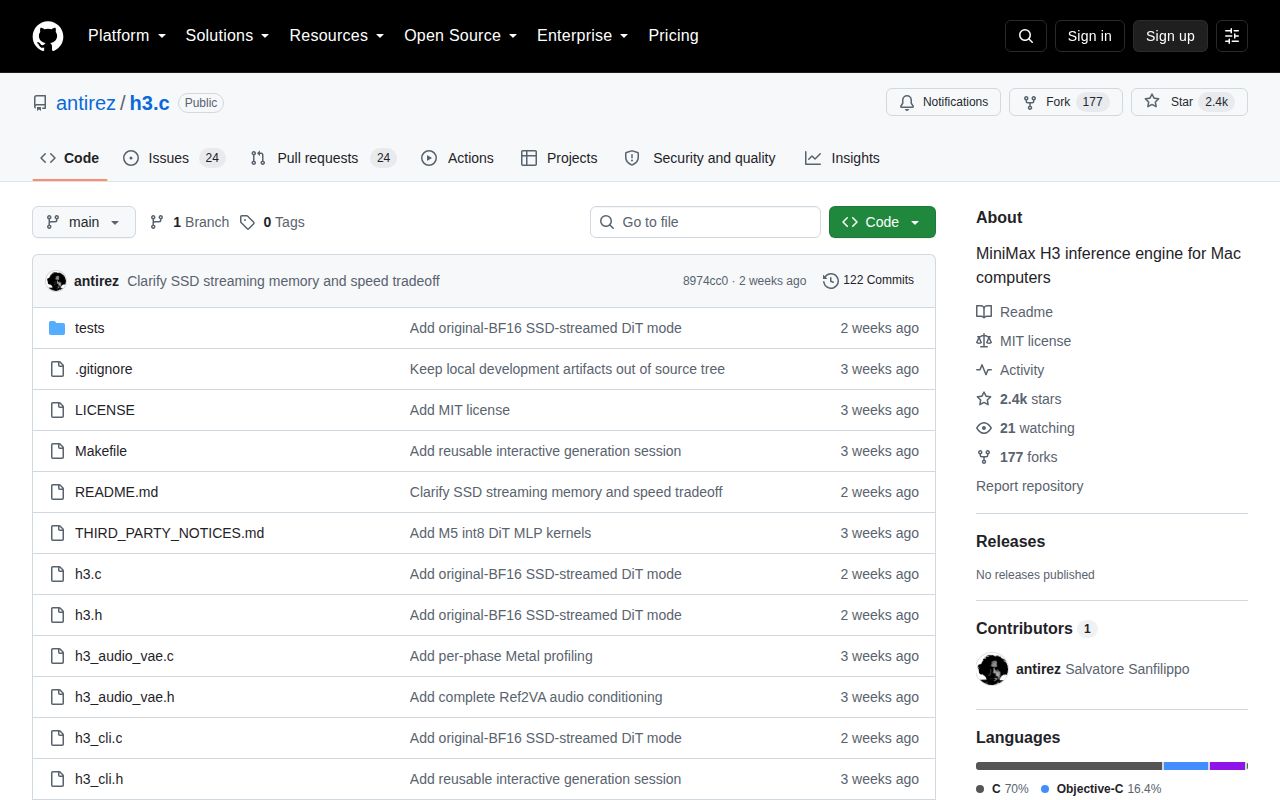Open the header appearance settings icon
The height and width of the screenshot is (800, 1280).
point(1232,36)
